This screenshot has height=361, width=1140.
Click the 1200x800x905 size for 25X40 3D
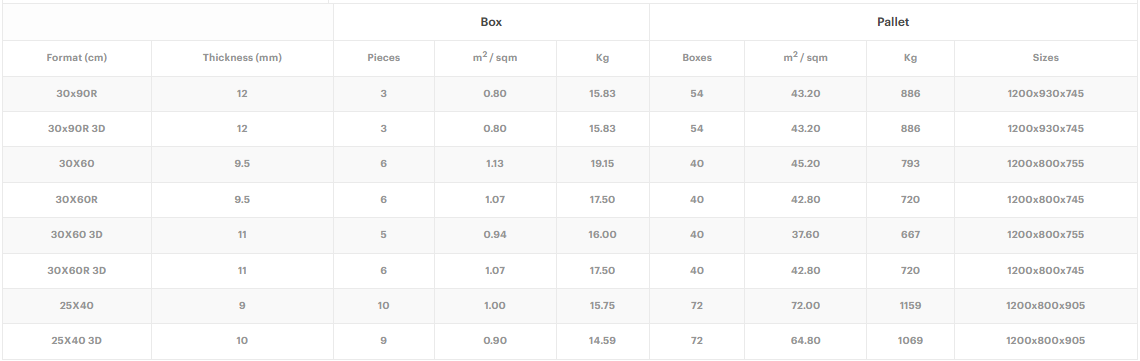coord(1045,341)
